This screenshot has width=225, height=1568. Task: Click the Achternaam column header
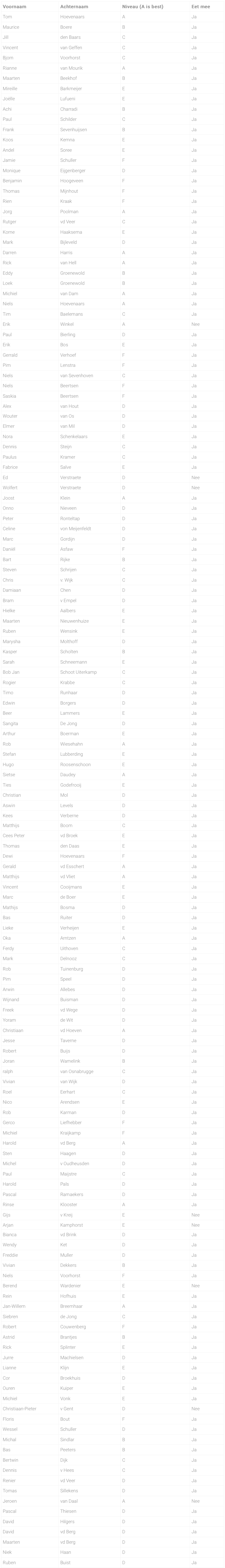pyautogui.click(x=74, y=6)
